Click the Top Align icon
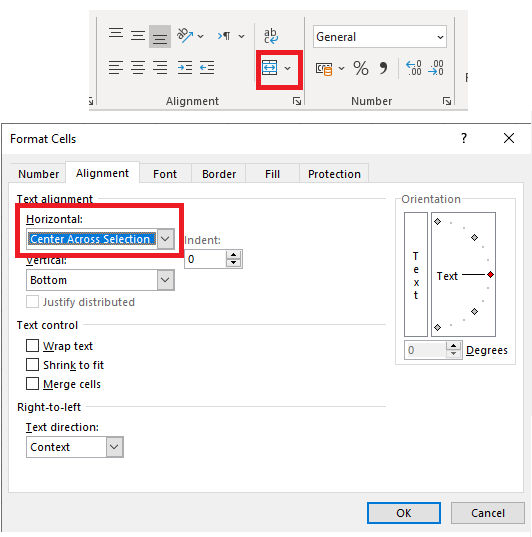 [116, 34]
